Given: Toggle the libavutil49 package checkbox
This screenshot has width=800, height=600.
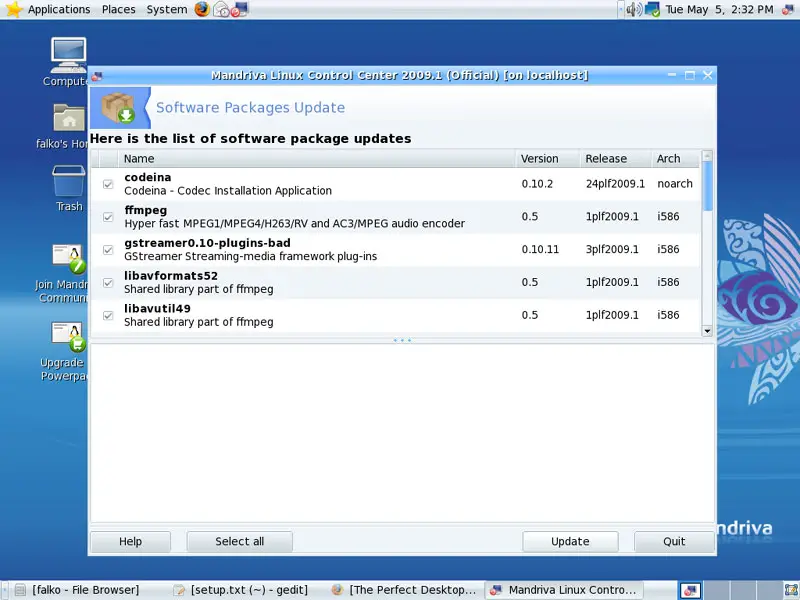Looking at the screenshot, I should [x=108, y=315].
